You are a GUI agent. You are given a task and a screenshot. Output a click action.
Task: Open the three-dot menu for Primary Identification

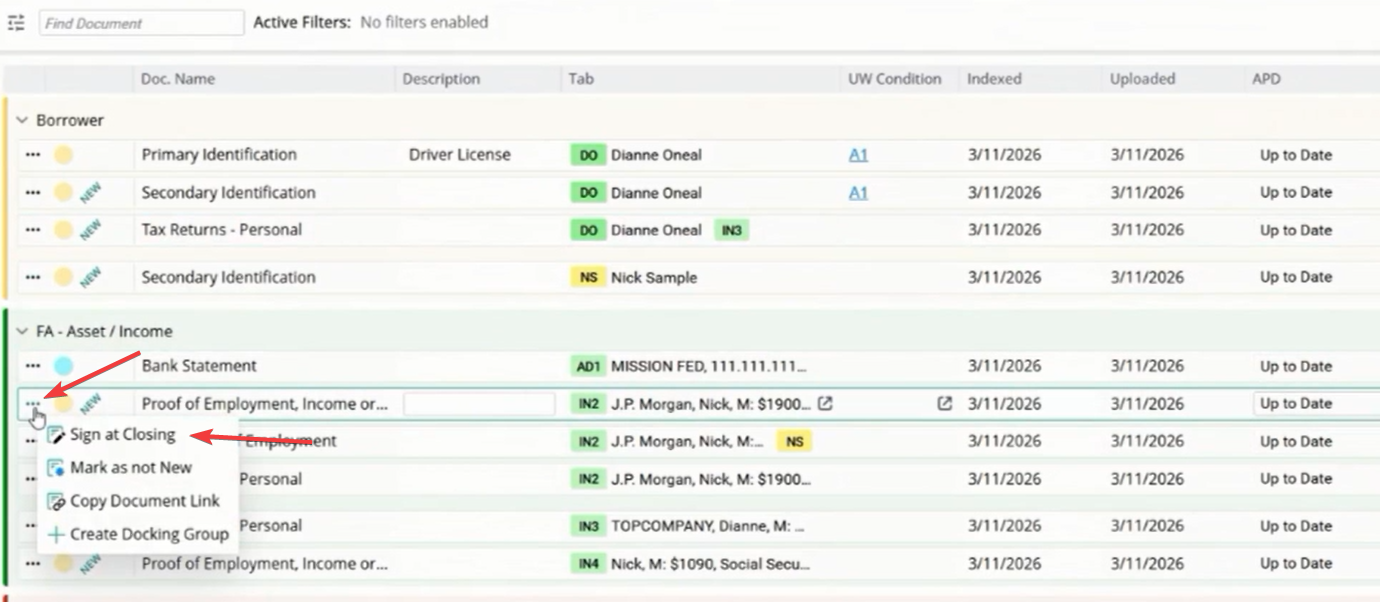[x=33, y=155]
